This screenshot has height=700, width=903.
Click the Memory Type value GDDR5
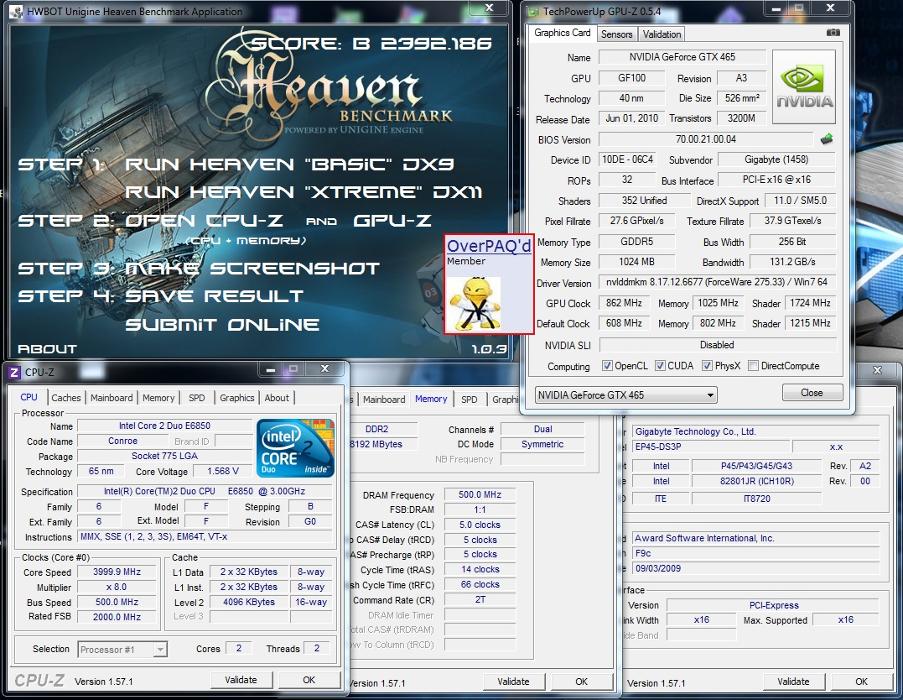(636, 242)
